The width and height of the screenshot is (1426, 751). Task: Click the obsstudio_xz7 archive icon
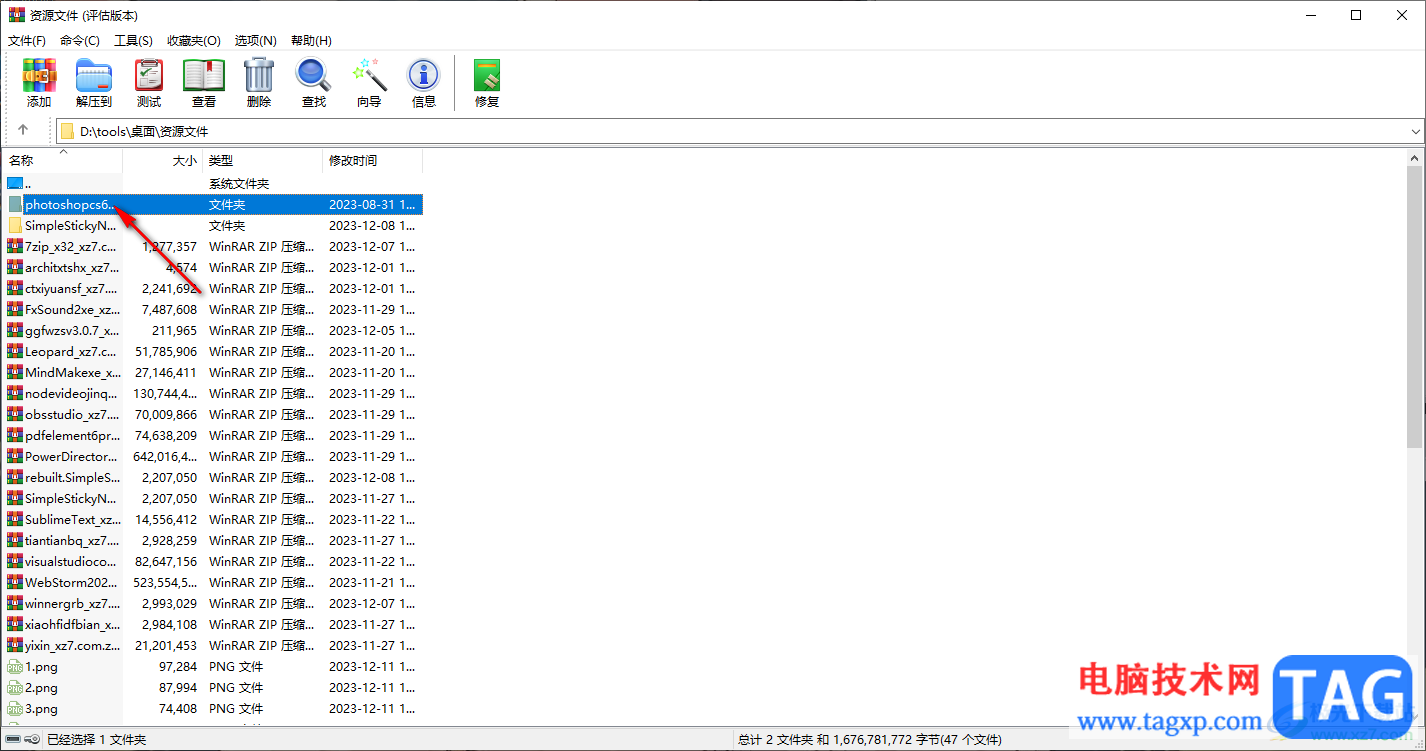pos(14,414)
